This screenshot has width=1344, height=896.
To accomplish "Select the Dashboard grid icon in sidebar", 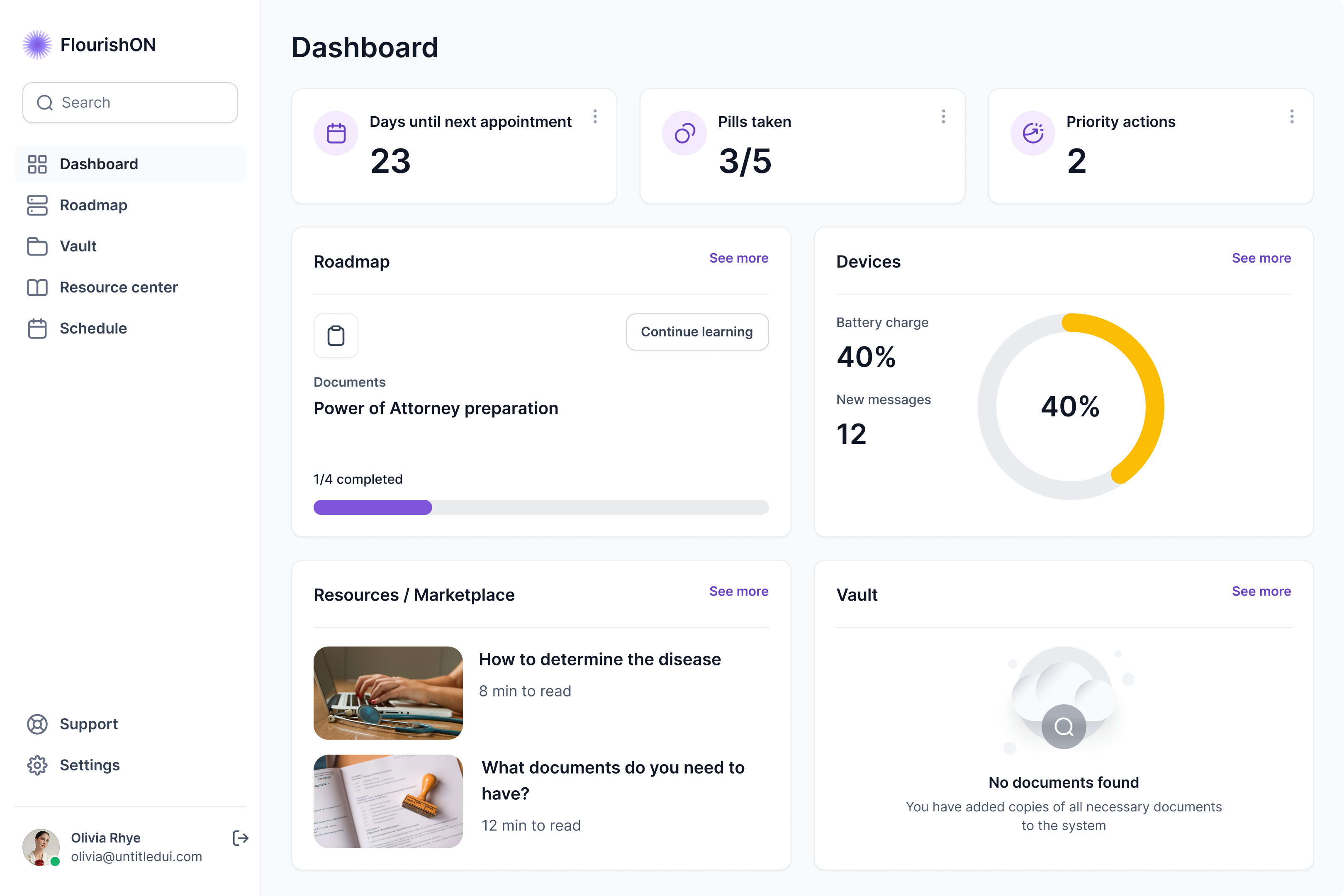I will tap(37, 164).
